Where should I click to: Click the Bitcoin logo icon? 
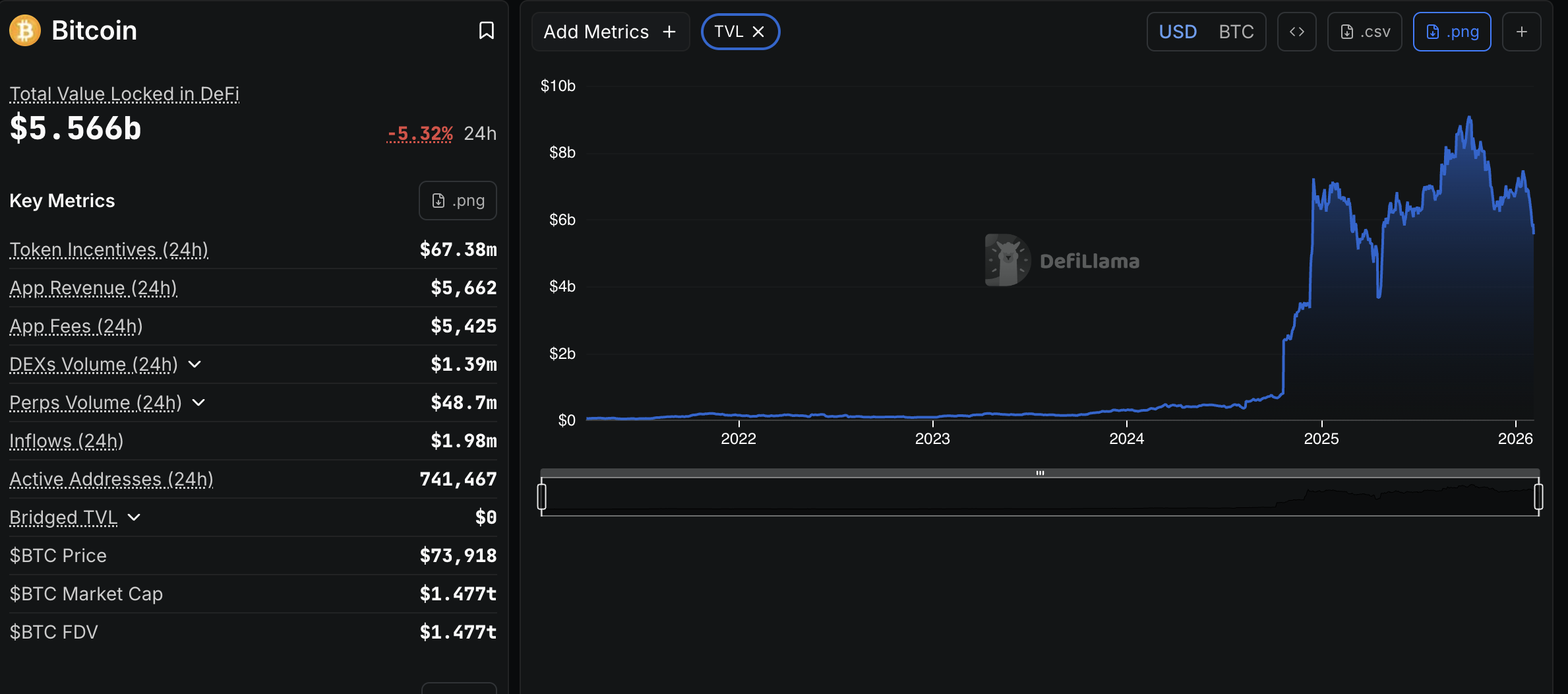24,30
